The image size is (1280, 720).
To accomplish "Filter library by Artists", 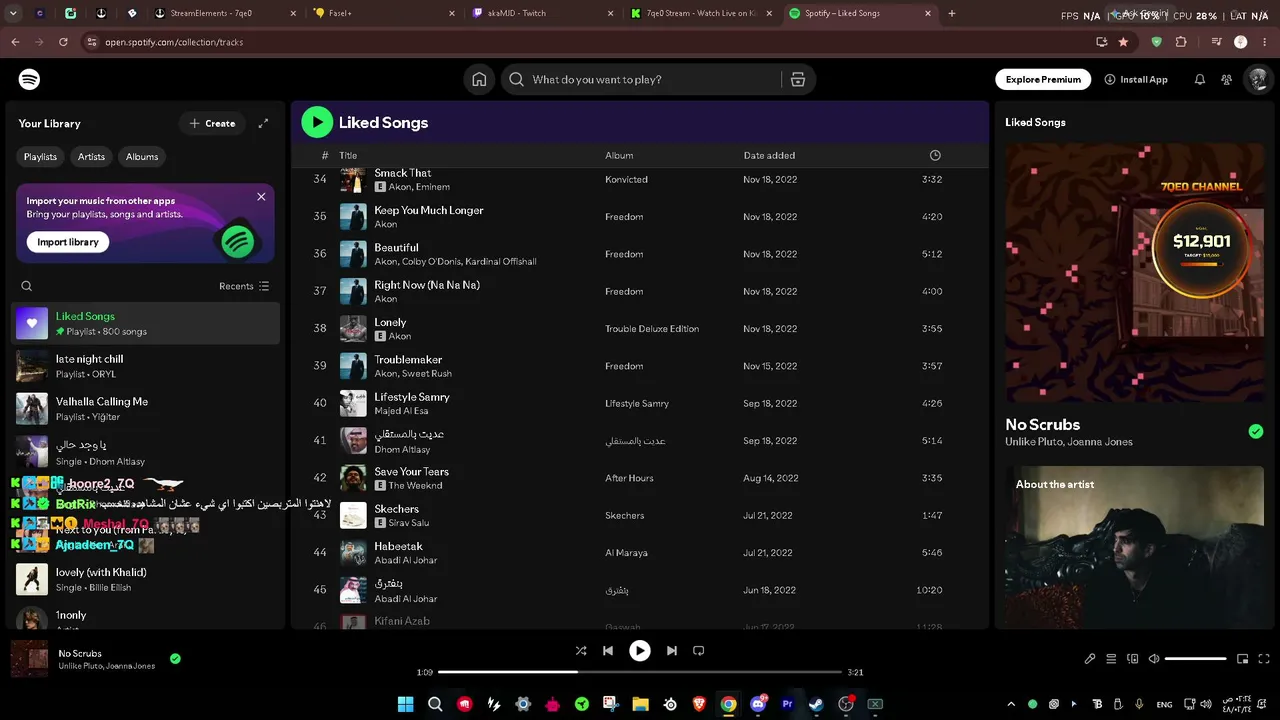I will click(91, 157).
